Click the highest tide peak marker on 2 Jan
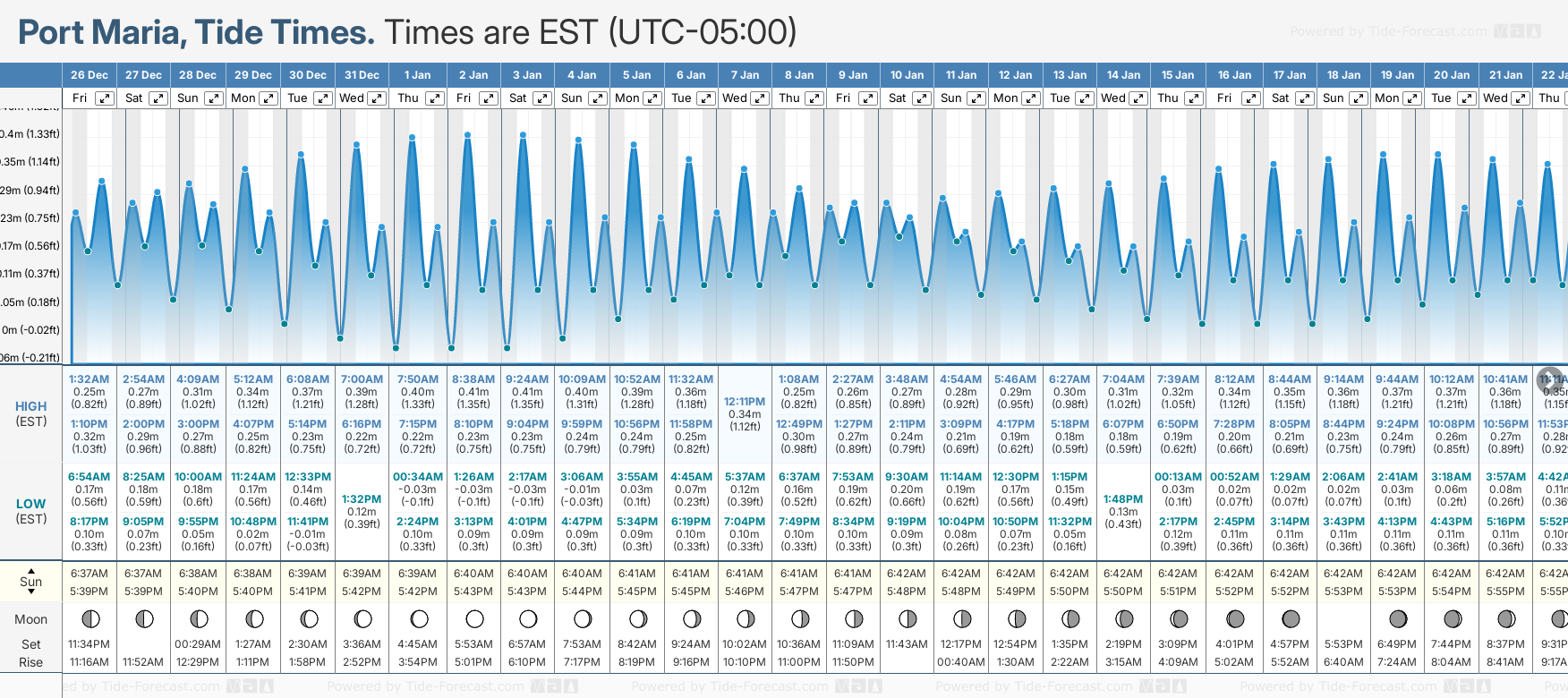This screenshot has height=698, width=1568. click(x=467, y=135)
